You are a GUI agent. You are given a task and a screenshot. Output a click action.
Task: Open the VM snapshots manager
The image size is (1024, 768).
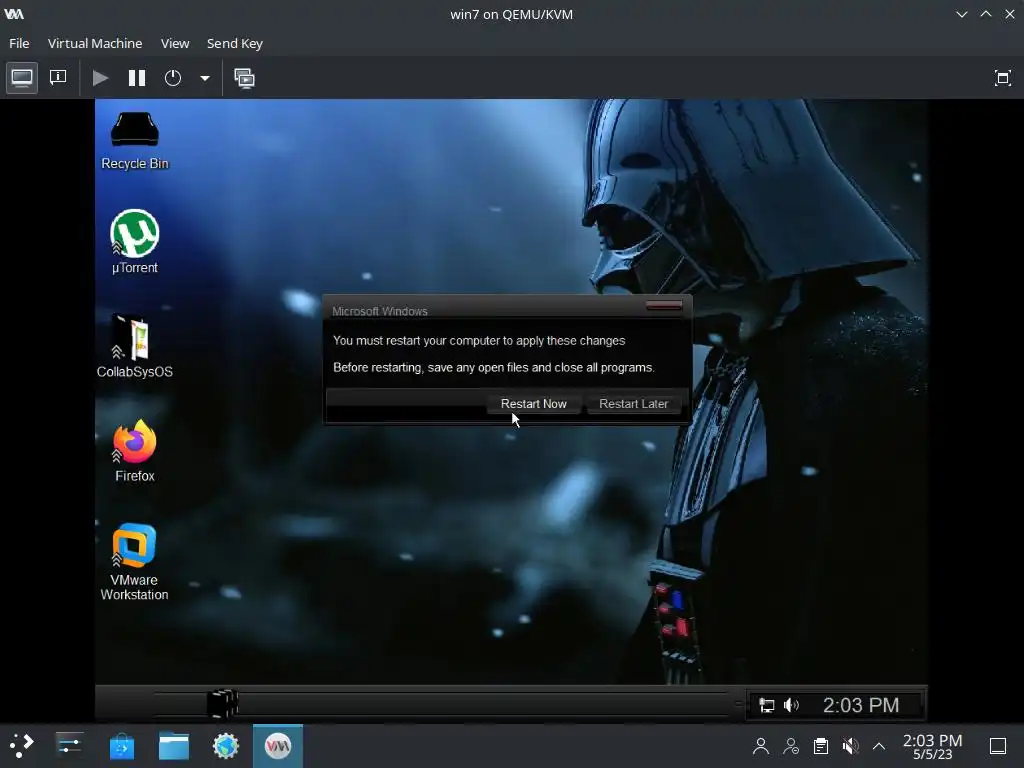244,78
